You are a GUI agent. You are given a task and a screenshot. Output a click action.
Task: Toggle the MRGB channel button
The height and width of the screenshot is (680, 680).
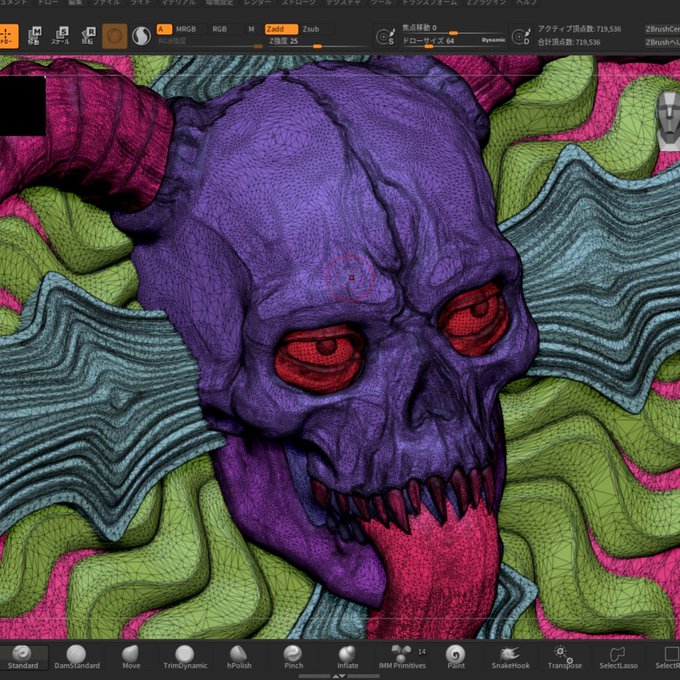pos(186,29)
